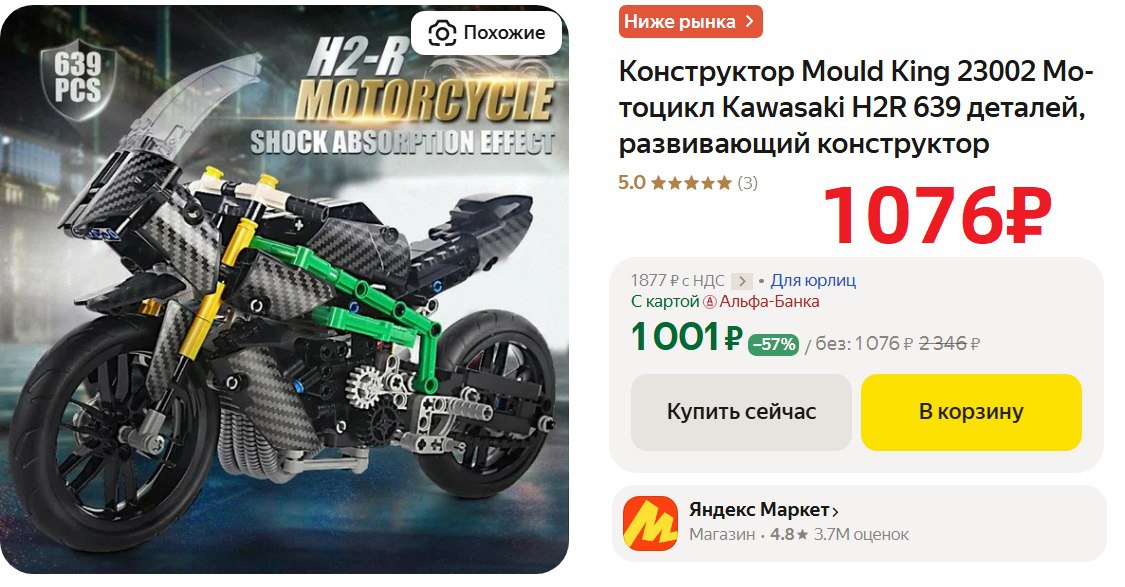Open the Яндекс Маркет store logo

coord(650,524)
